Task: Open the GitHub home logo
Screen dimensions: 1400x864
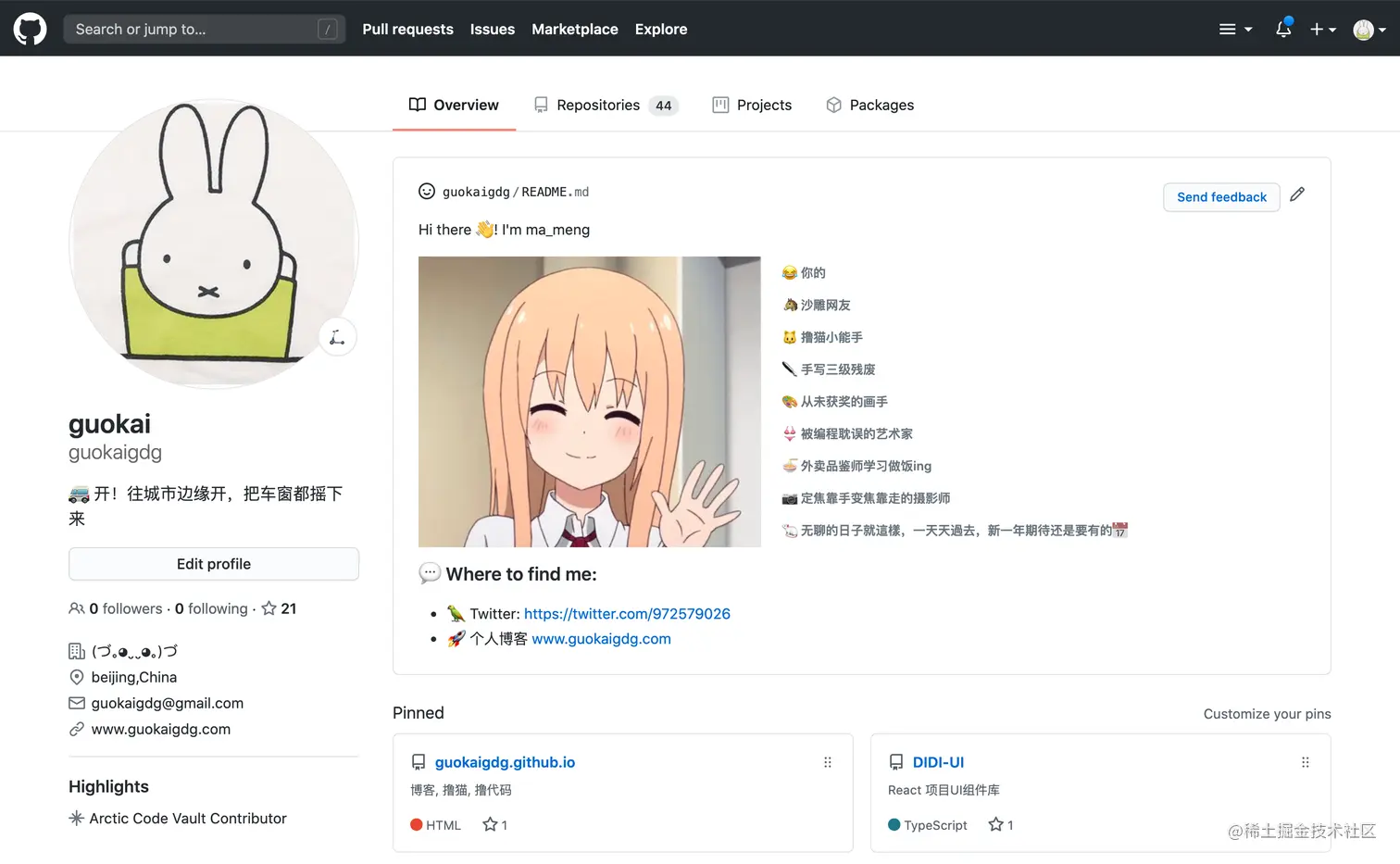Action: coord(30,29)
